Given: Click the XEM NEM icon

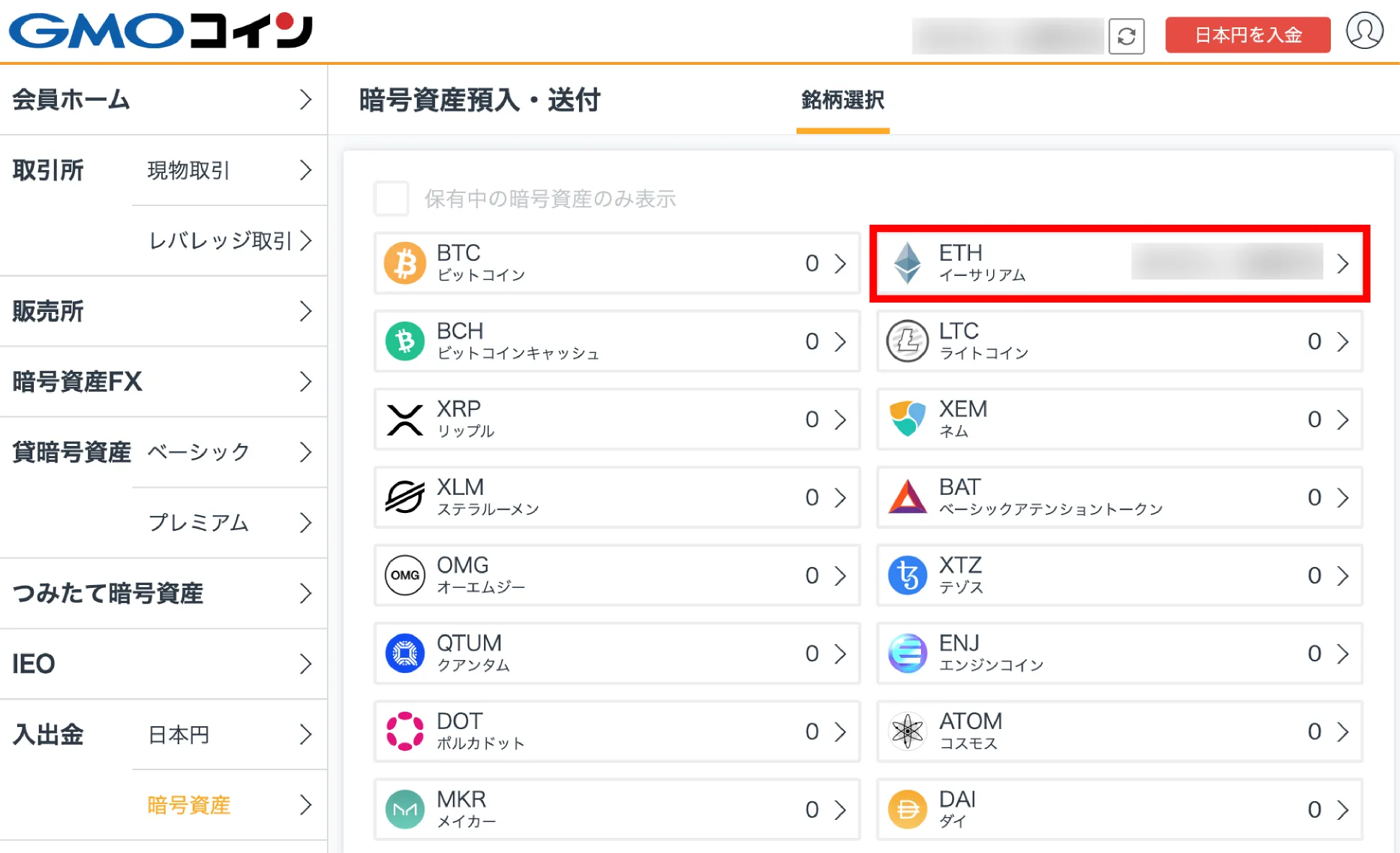Looking at the screenshot, I should [907, 419].
